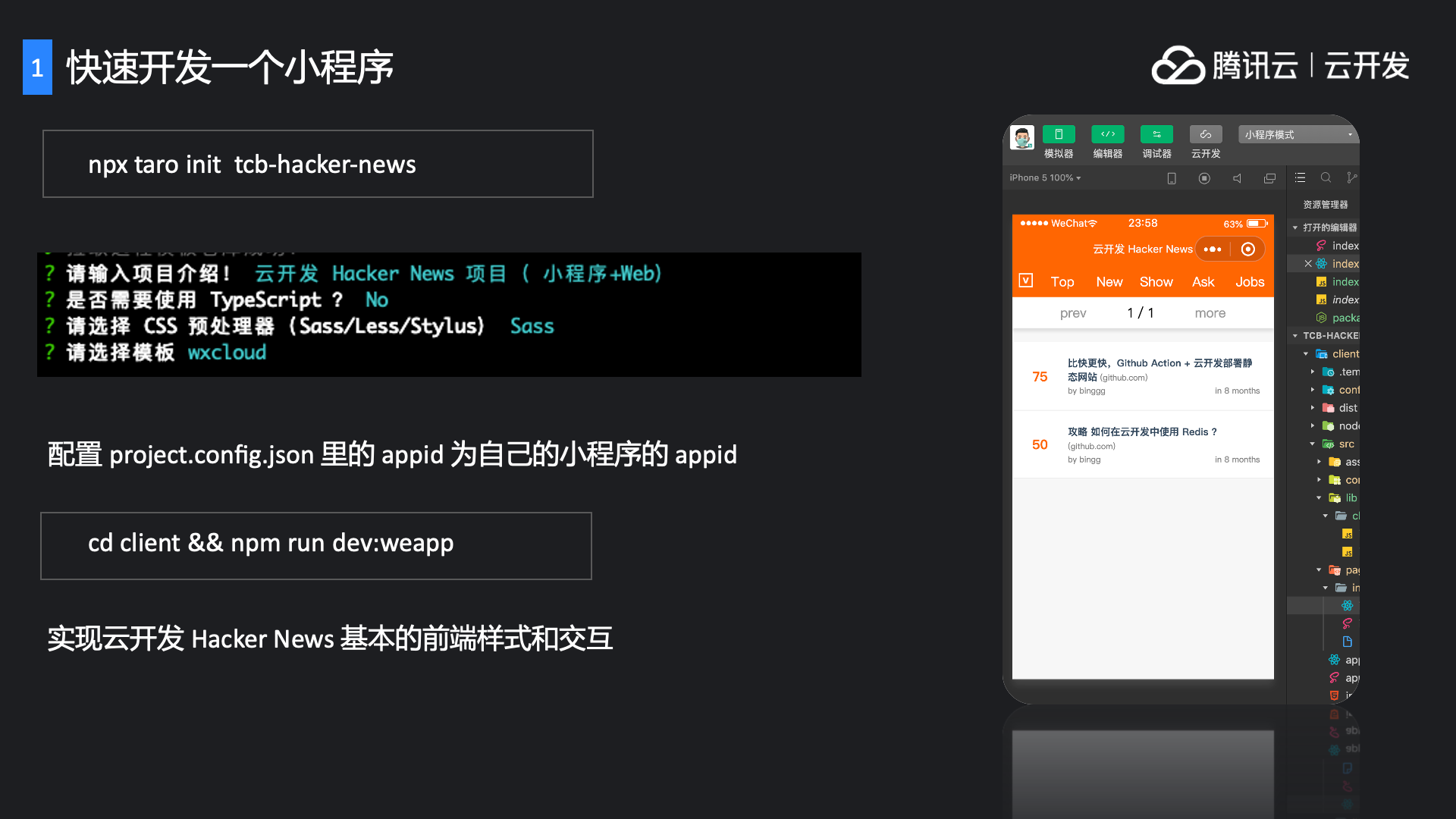1456x819 pixels.
Task: Toggle the speaker mute icon in simulator bar
Action: point(1237,178)
